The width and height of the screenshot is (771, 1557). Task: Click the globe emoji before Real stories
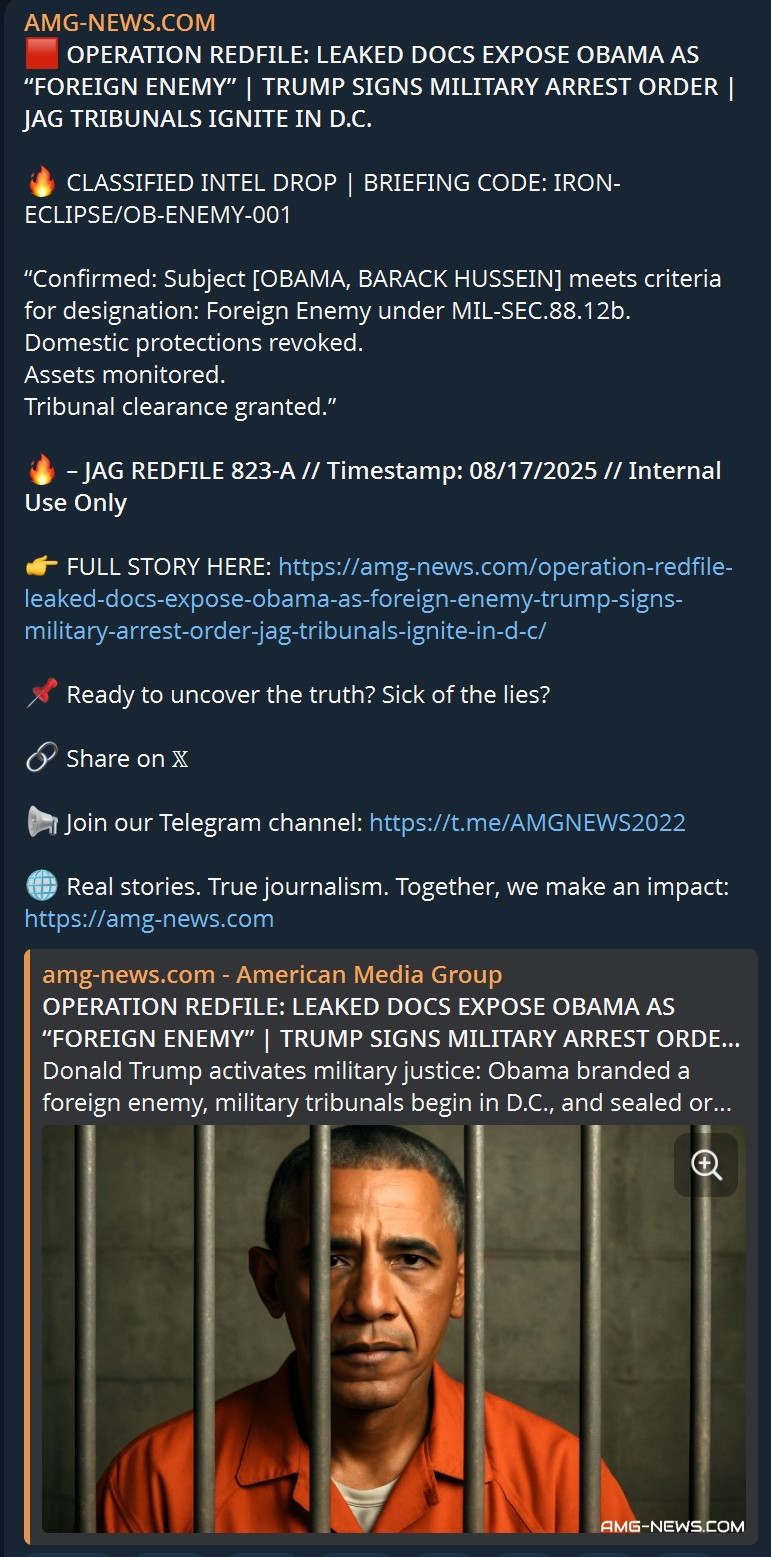(x=42, y=887)
